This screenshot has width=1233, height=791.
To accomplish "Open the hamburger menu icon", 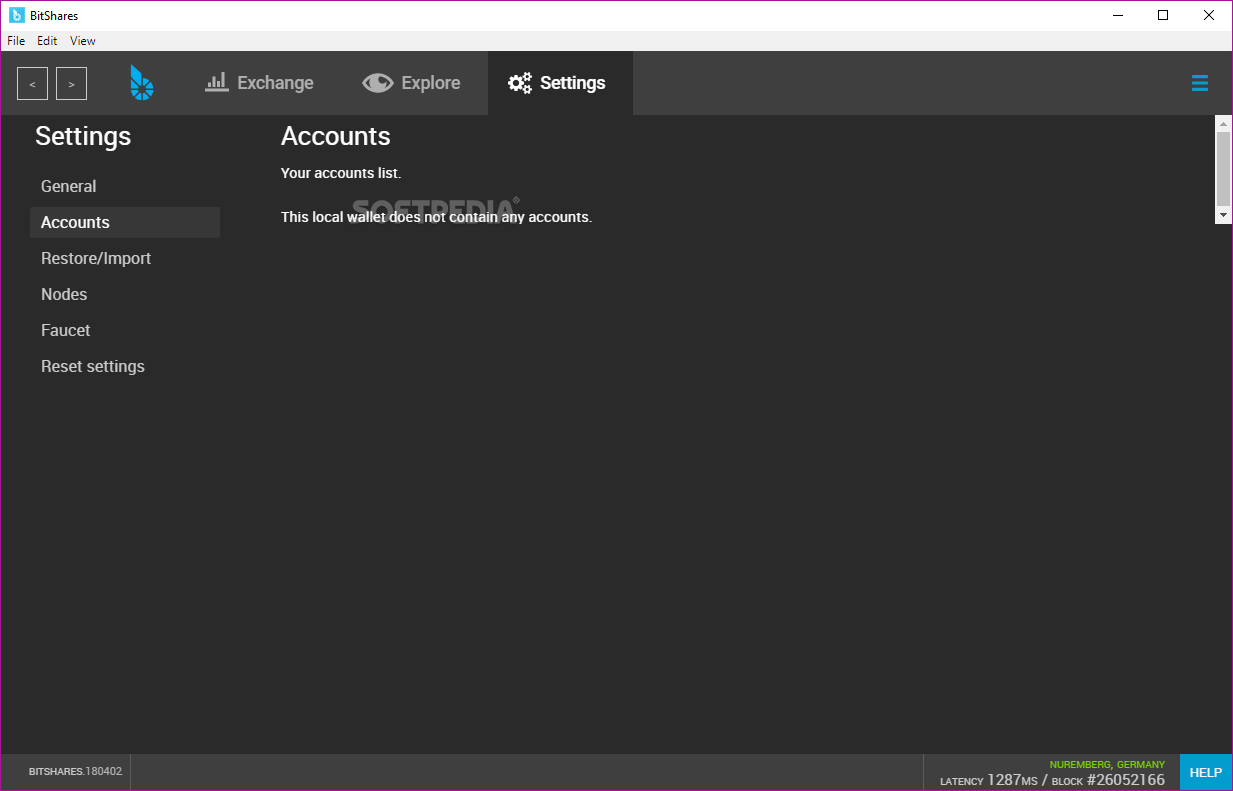I will (x=1200, y=83).
